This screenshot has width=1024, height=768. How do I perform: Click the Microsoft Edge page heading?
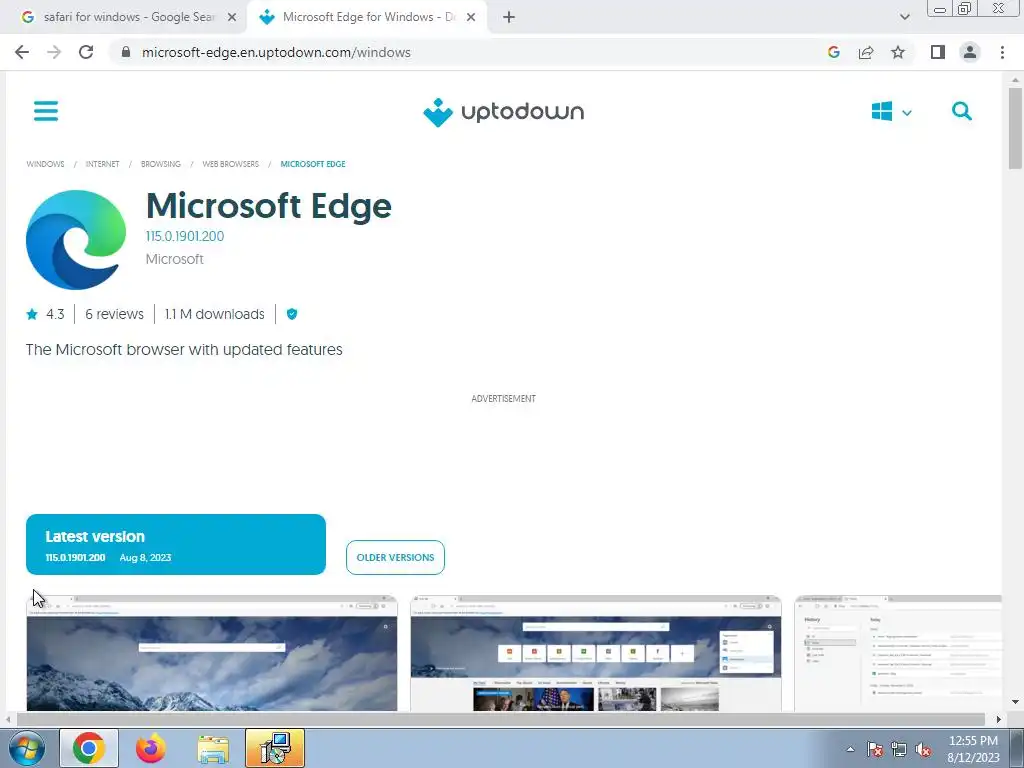pyautogui.click(x=268, y=206)
